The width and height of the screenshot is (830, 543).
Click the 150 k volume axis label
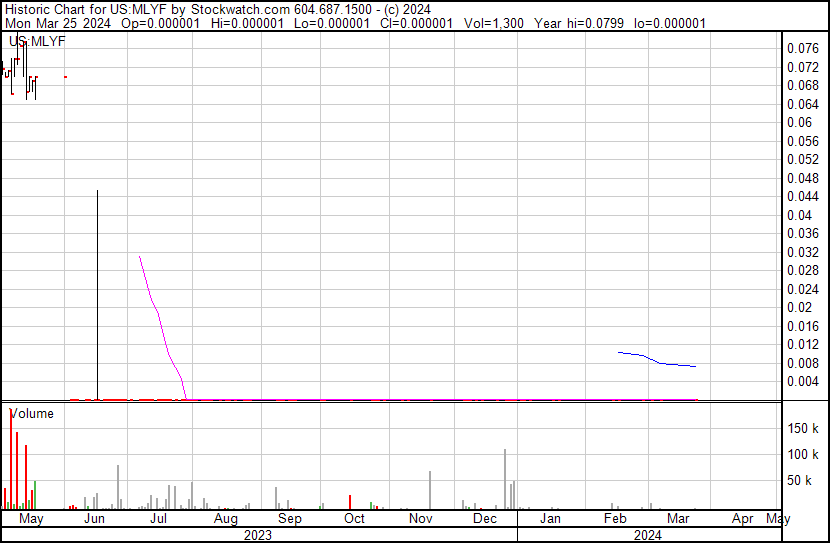(x=804, y=428)
